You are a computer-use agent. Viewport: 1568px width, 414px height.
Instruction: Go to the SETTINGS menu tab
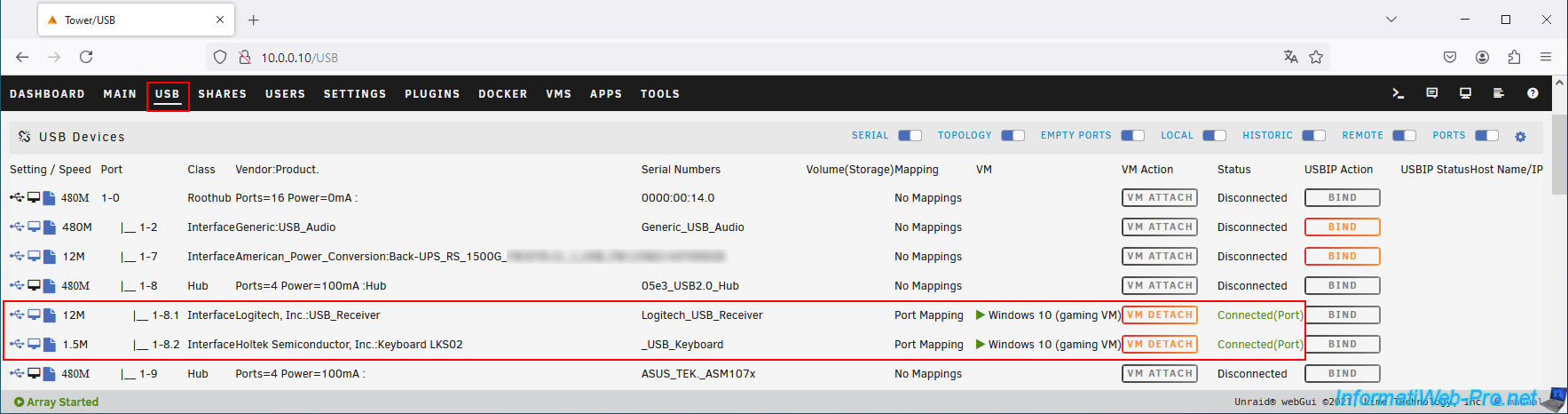tap(355, 93)
